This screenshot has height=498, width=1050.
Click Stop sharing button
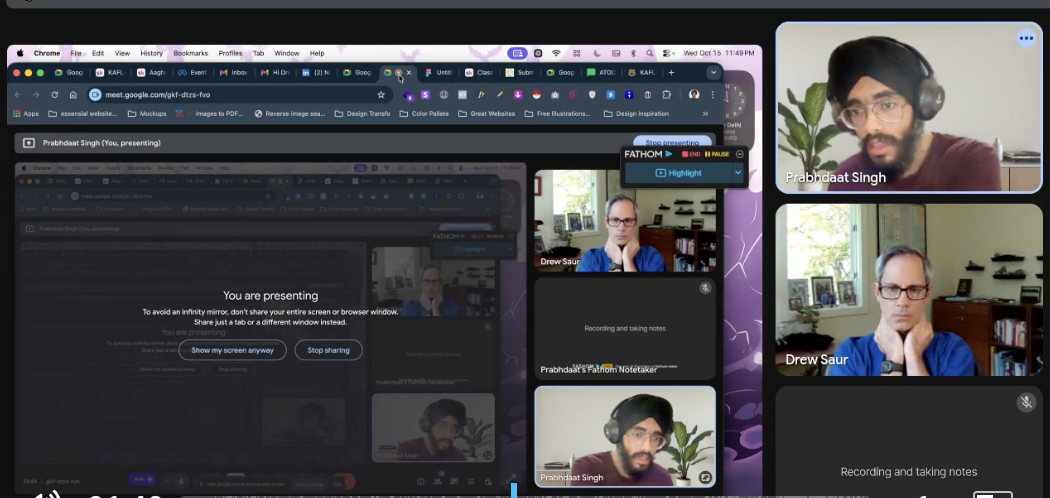(x=328, y=350)
